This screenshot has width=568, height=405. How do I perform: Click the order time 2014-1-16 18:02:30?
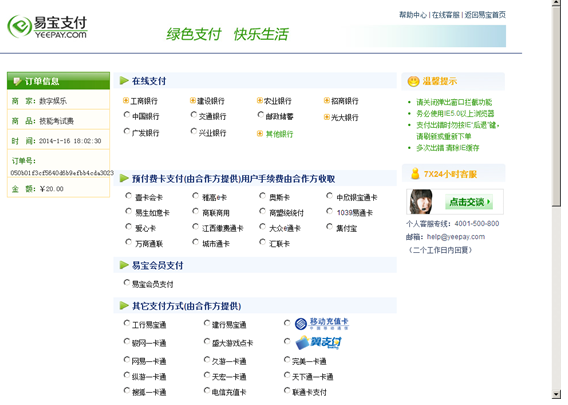70,141
